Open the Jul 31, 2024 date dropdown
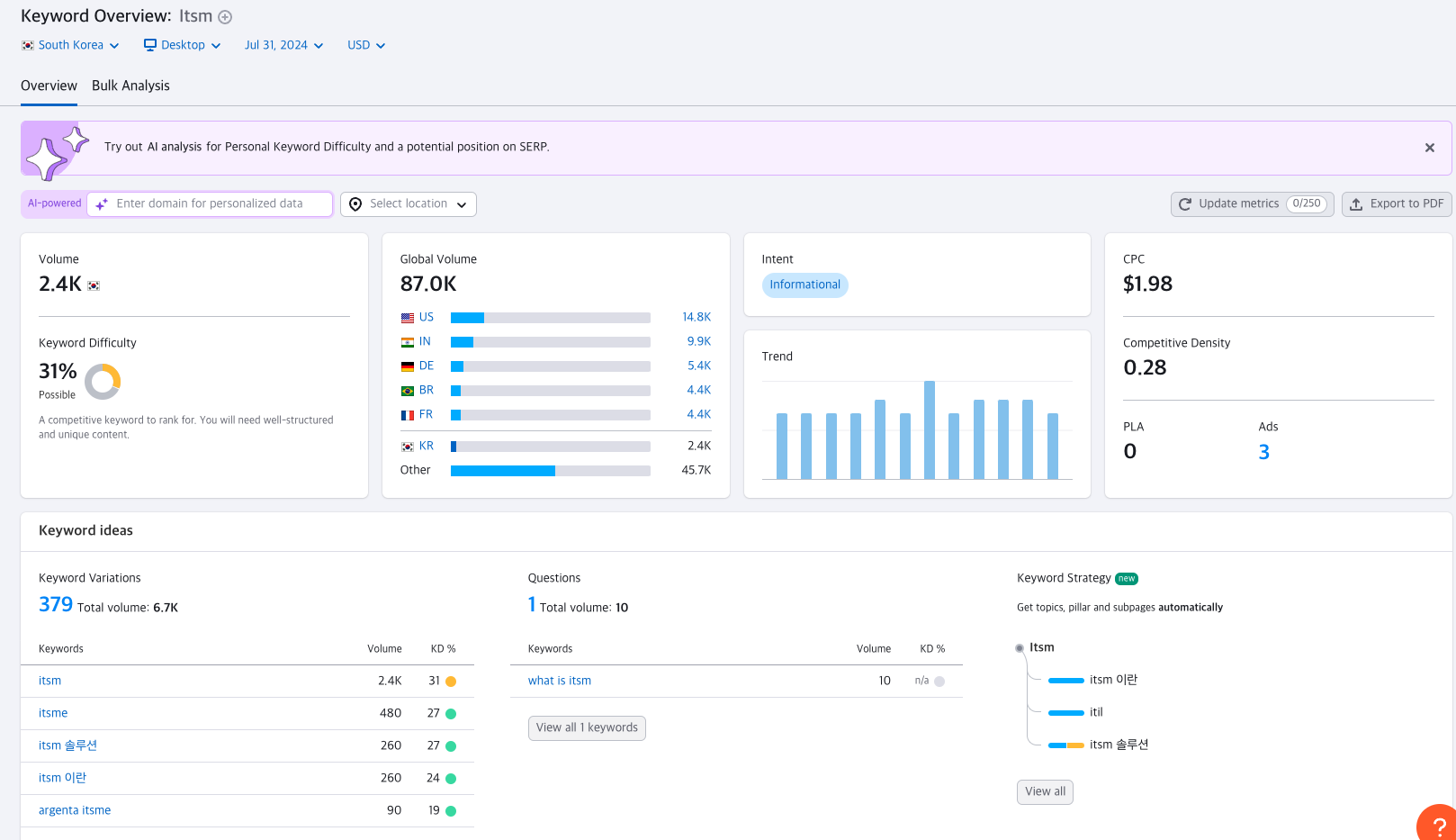 coord(283,44)
